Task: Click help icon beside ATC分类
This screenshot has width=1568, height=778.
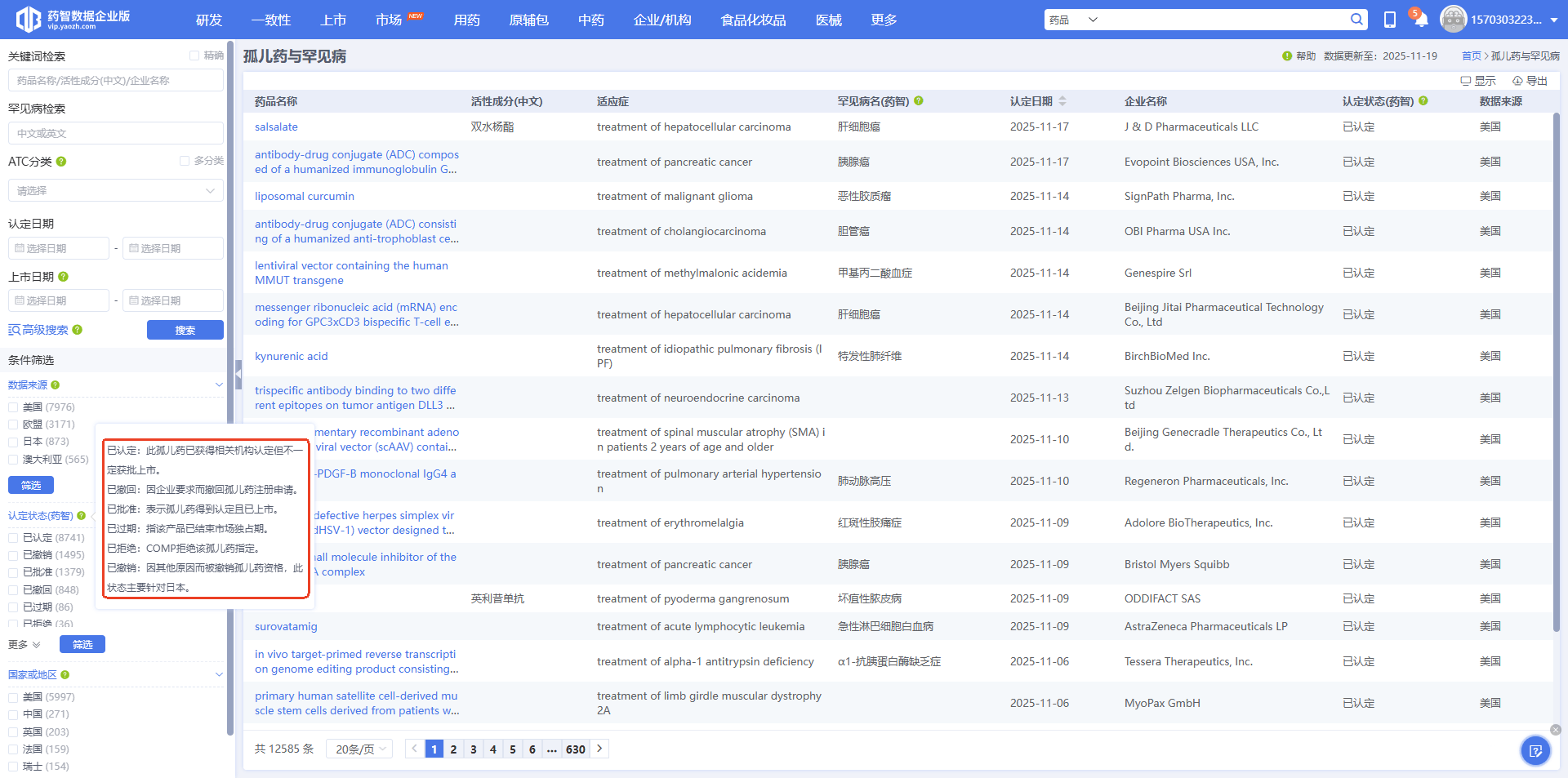Action: (x=61, y=162)
